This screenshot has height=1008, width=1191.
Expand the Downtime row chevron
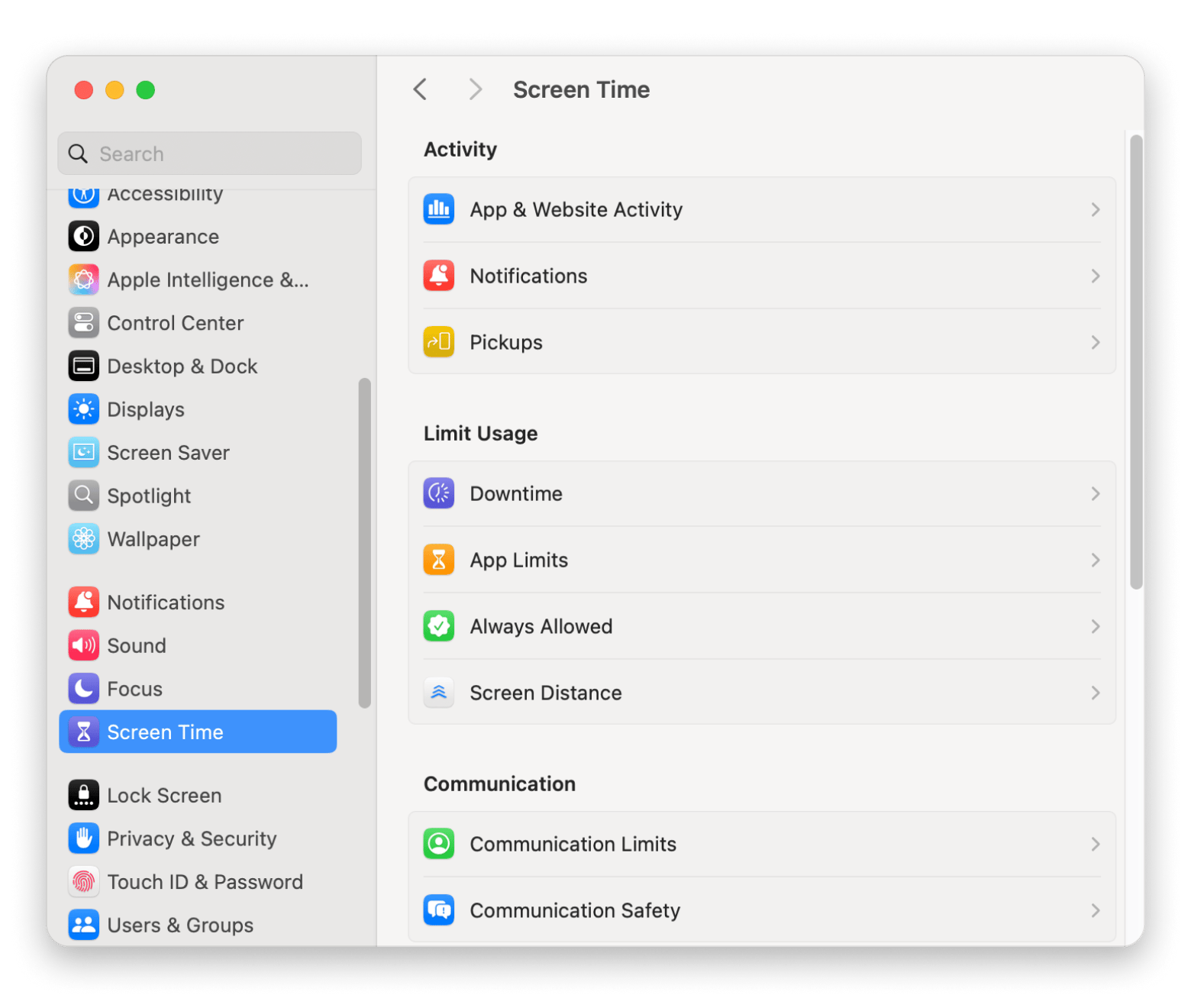click(1096, 493)
